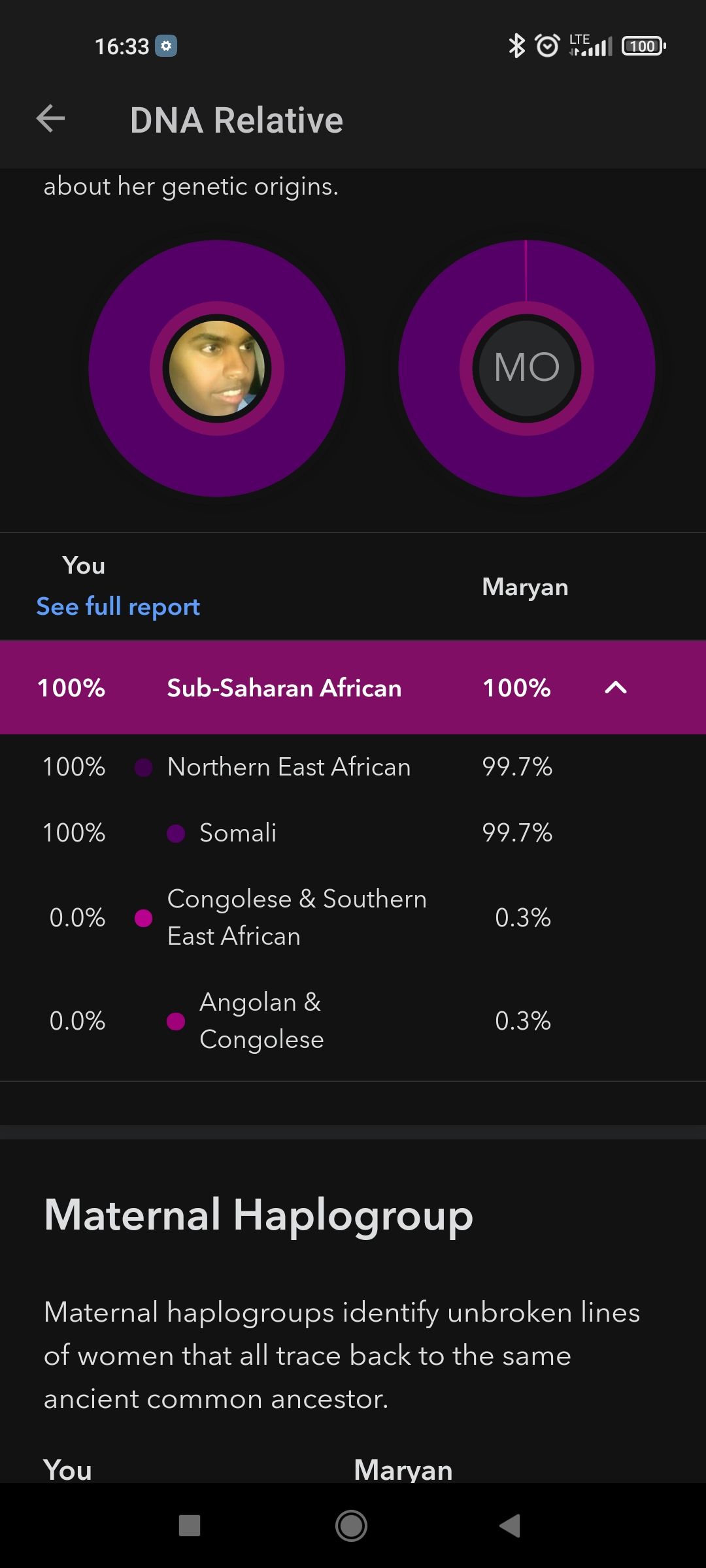Select the Congolese & Southern East African row
Image resolution: width=706 pixels, height=1568 pixels.
297,918
